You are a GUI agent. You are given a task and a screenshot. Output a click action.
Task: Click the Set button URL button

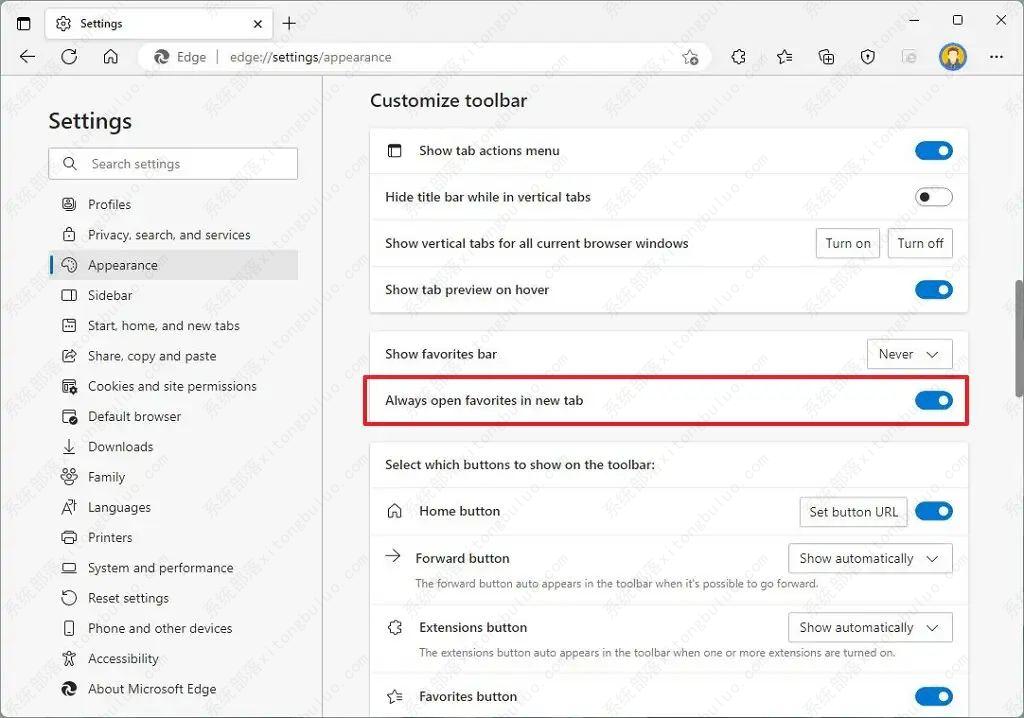click(854, 512)
